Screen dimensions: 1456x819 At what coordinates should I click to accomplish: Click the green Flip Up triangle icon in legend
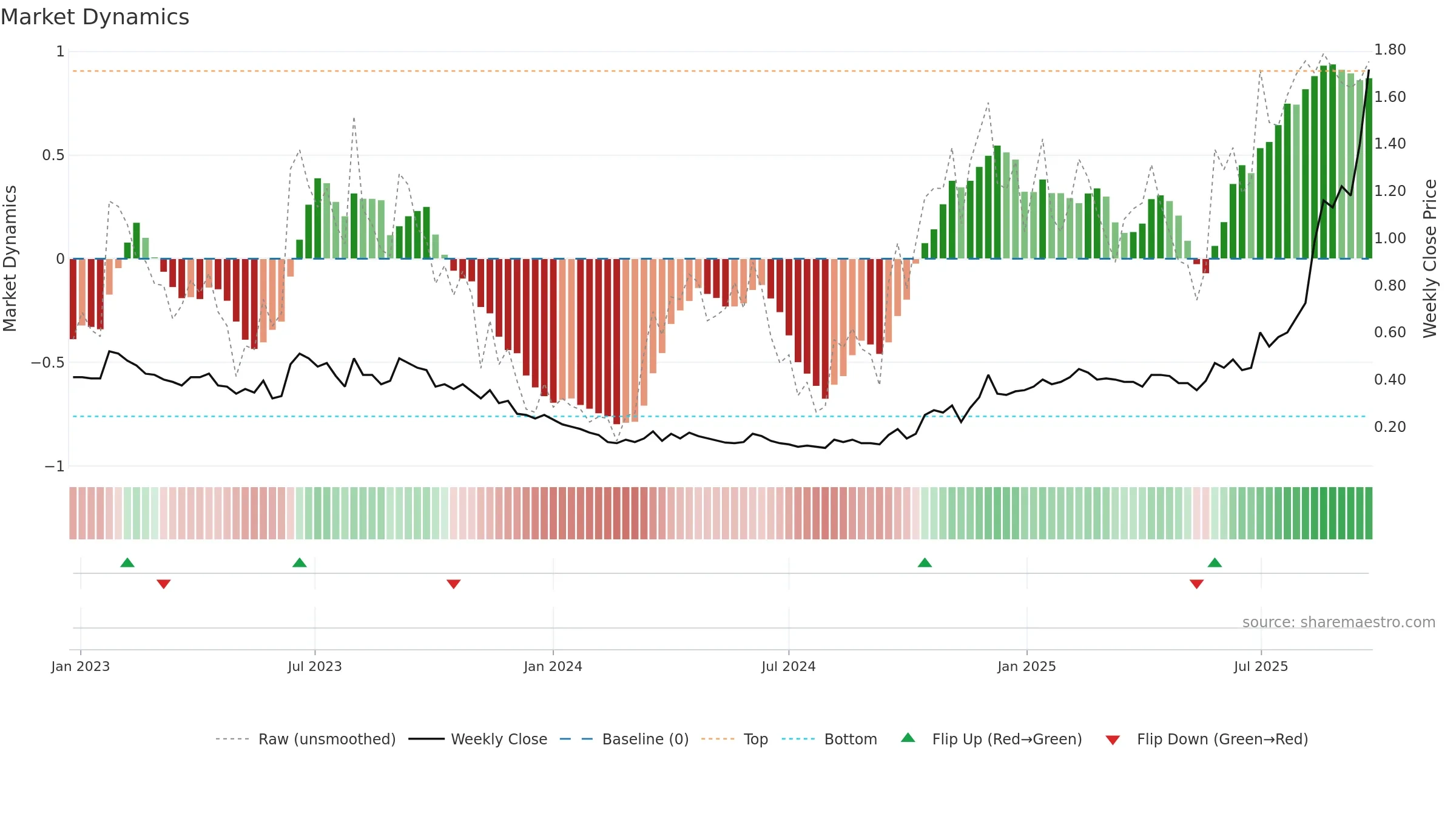(x=908, y=738)
